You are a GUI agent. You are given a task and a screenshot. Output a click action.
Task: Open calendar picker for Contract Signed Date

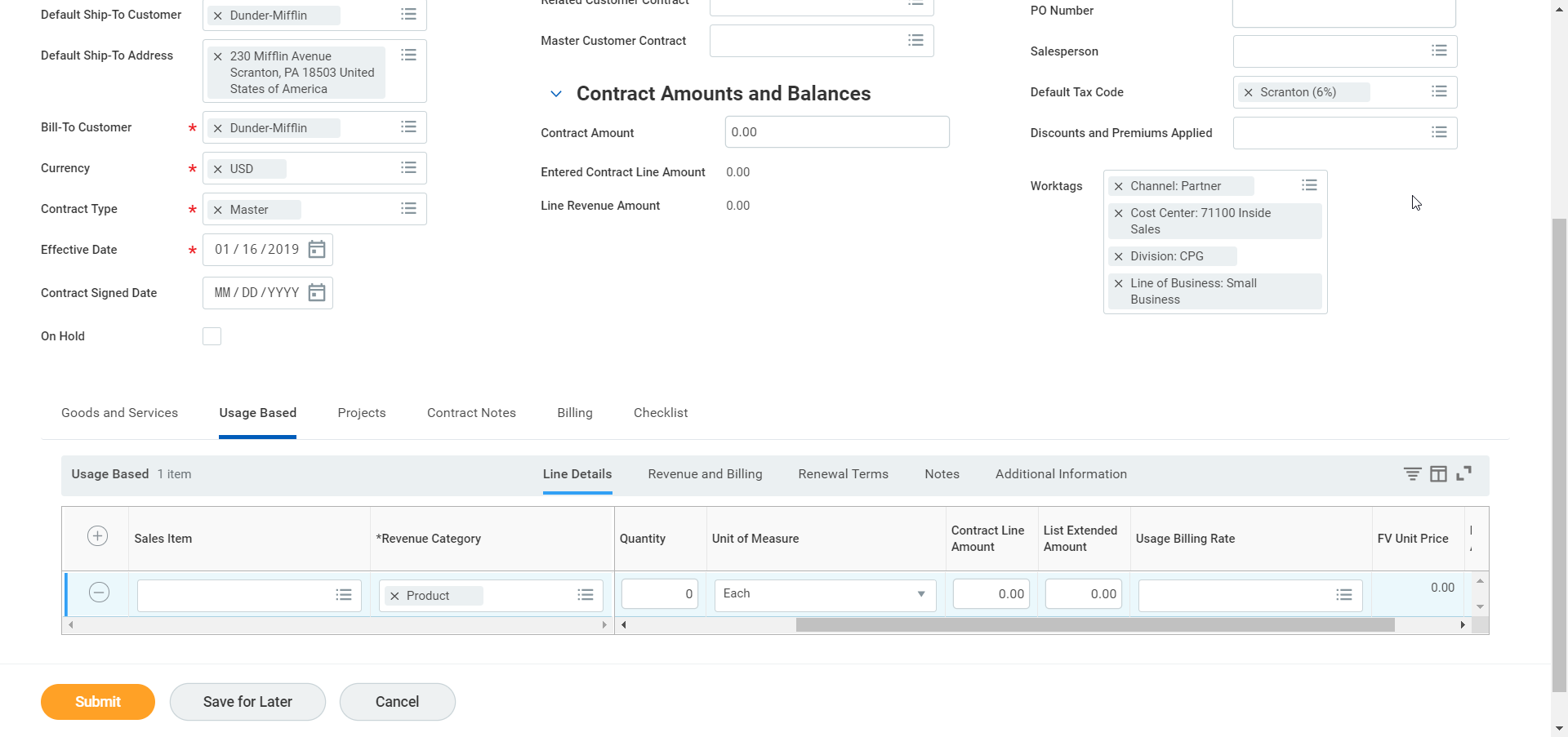coord(317,292)
